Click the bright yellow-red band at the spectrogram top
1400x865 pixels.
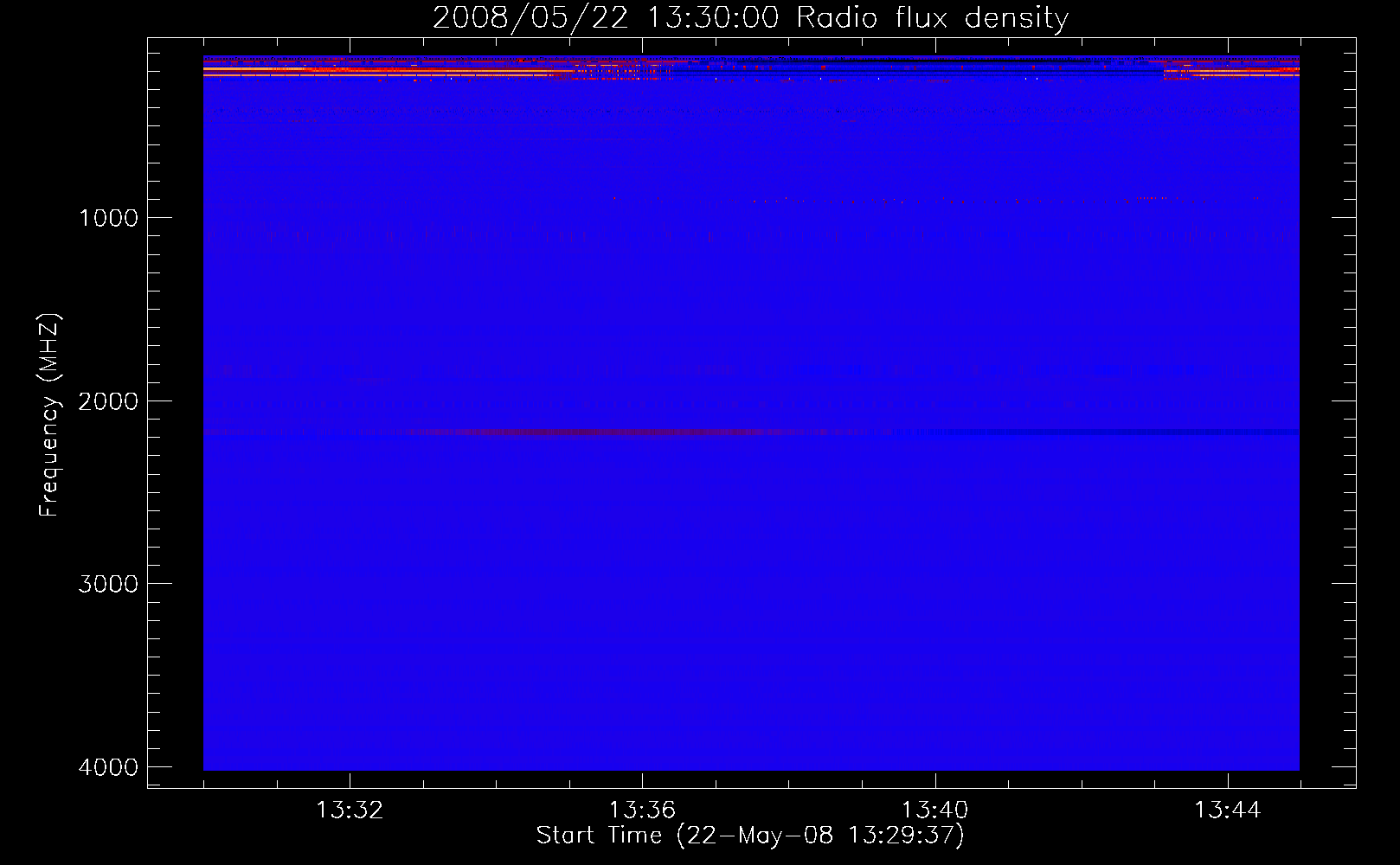click(x=389, y=70)
